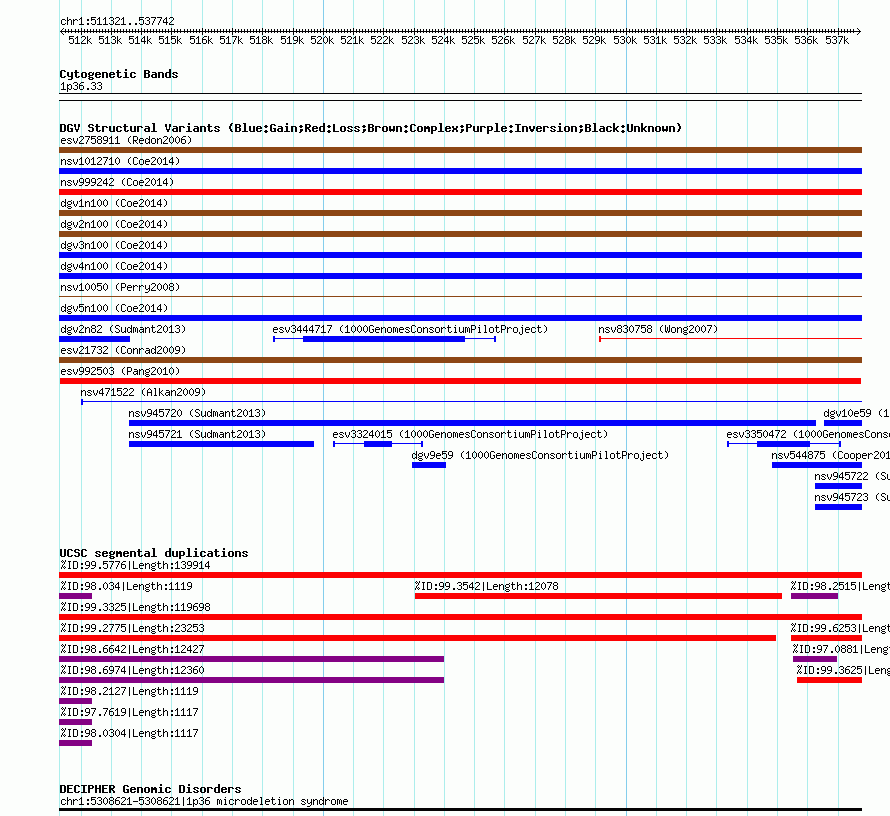The width and height of the screenshot is (890, 816).
Task: Click duplication %ID:99.3625 label
Action: (843, 670)
